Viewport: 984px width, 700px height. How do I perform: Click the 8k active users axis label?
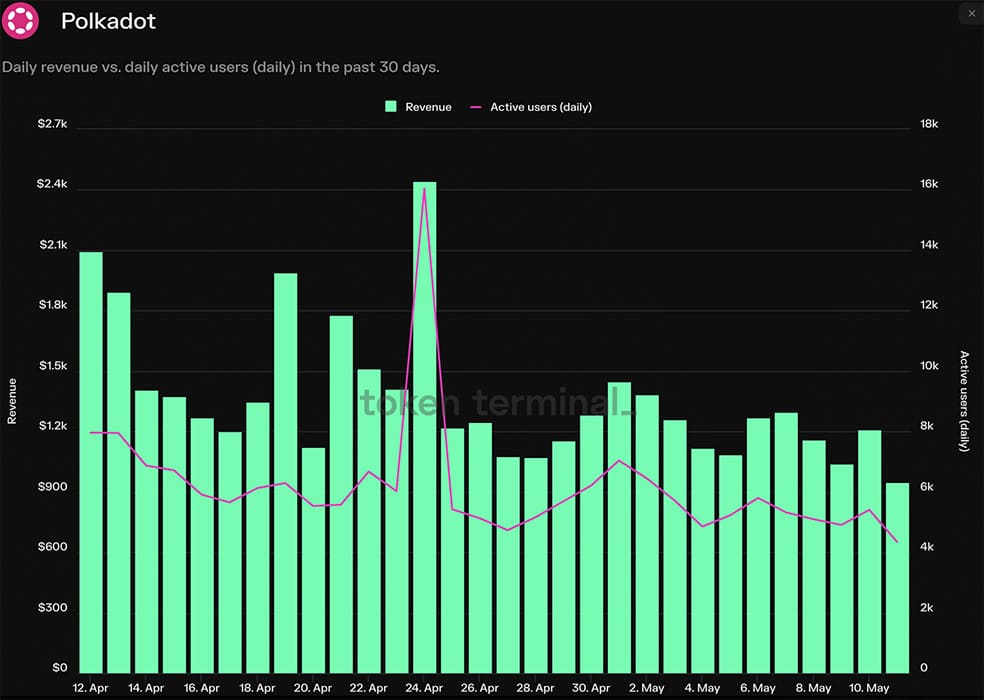(927, 426)
